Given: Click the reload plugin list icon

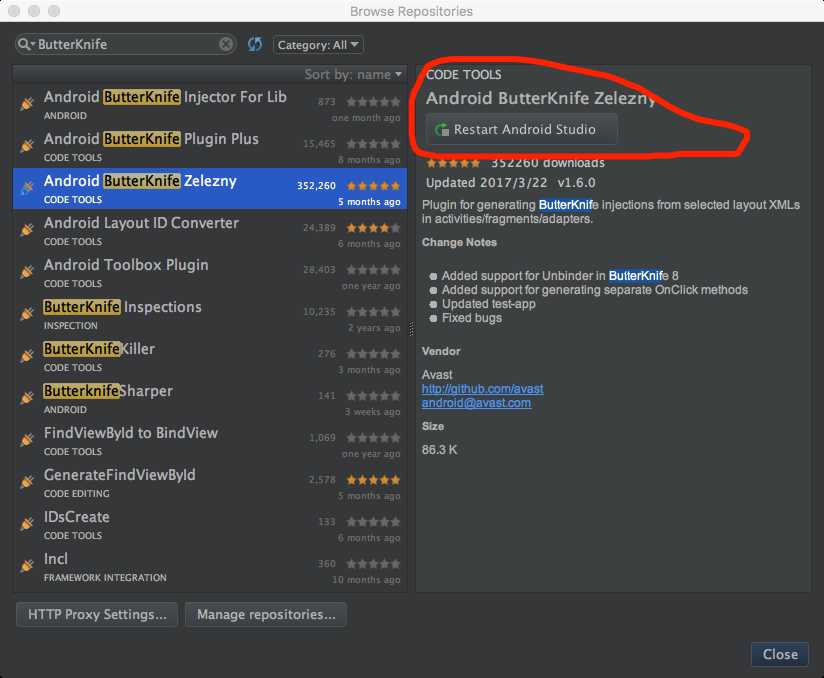Looking at the screenshot, I should click(255, 44).
